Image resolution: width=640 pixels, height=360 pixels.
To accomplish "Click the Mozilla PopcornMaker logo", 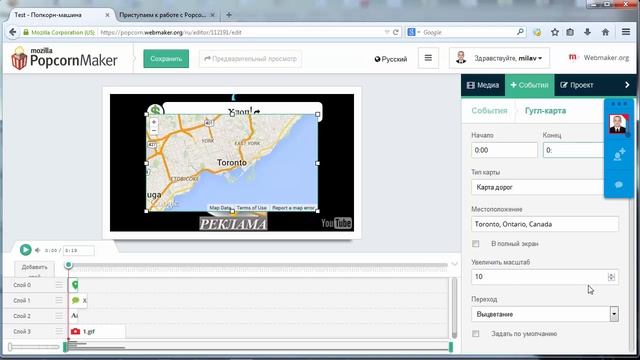I will tap(64, 58).
